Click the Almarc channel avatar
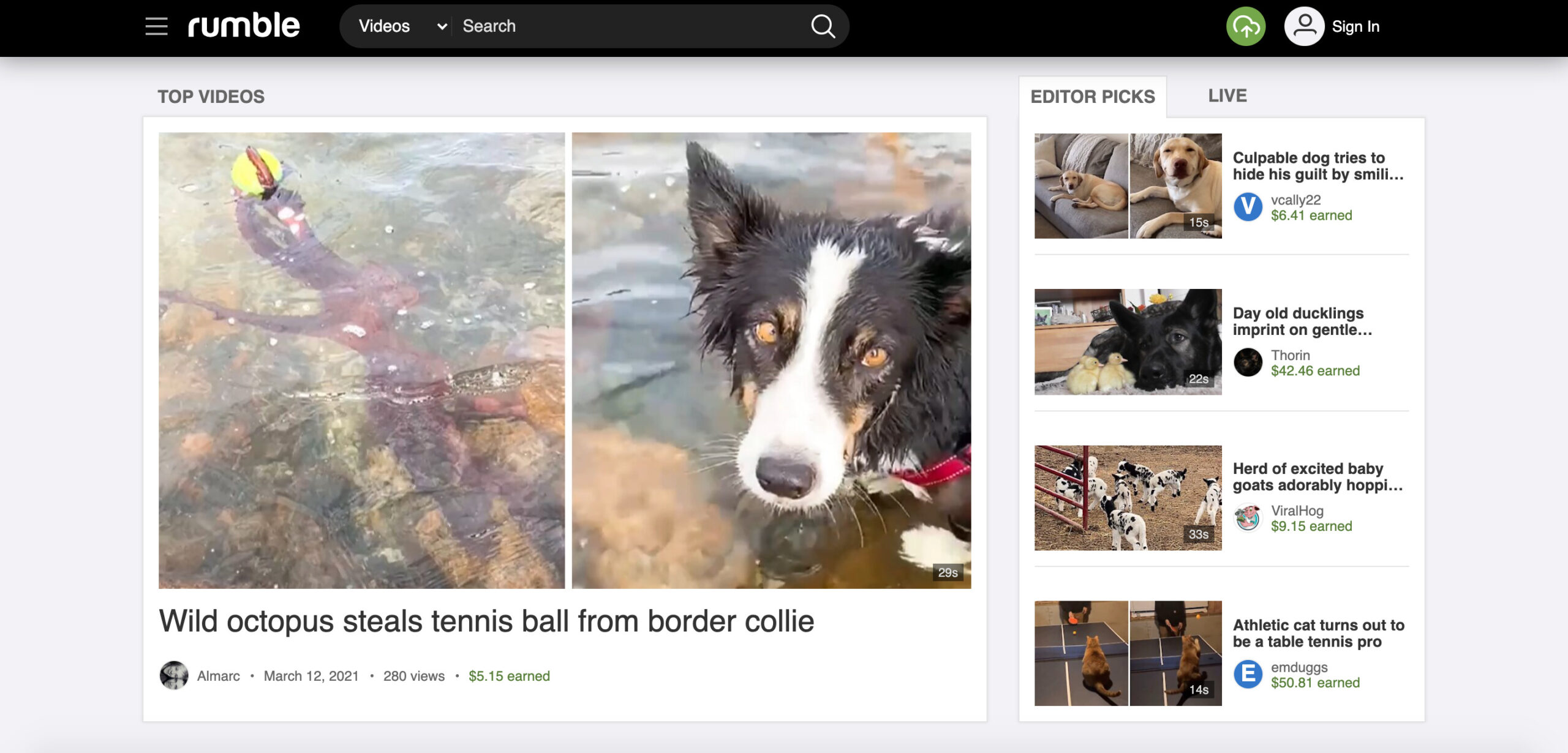Viewport: 1568px width, 753px height. point(174,676)
